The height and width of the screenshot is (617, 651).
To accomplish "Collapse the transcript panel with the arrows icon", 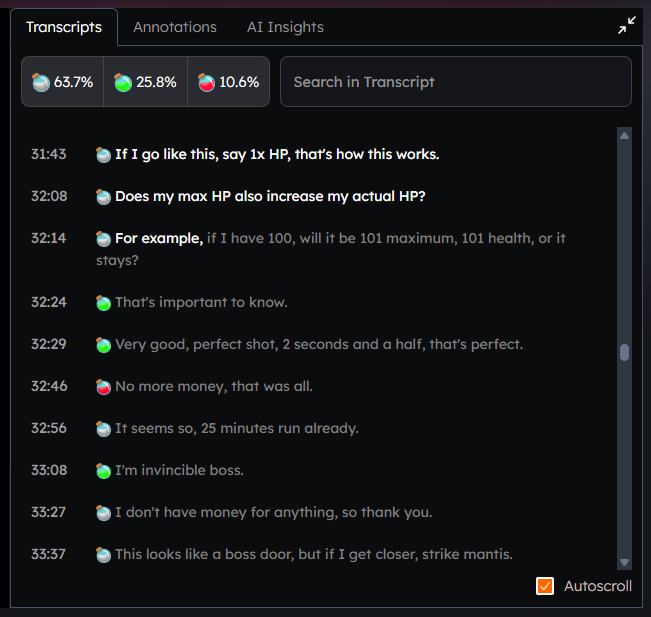I will 627,25.
